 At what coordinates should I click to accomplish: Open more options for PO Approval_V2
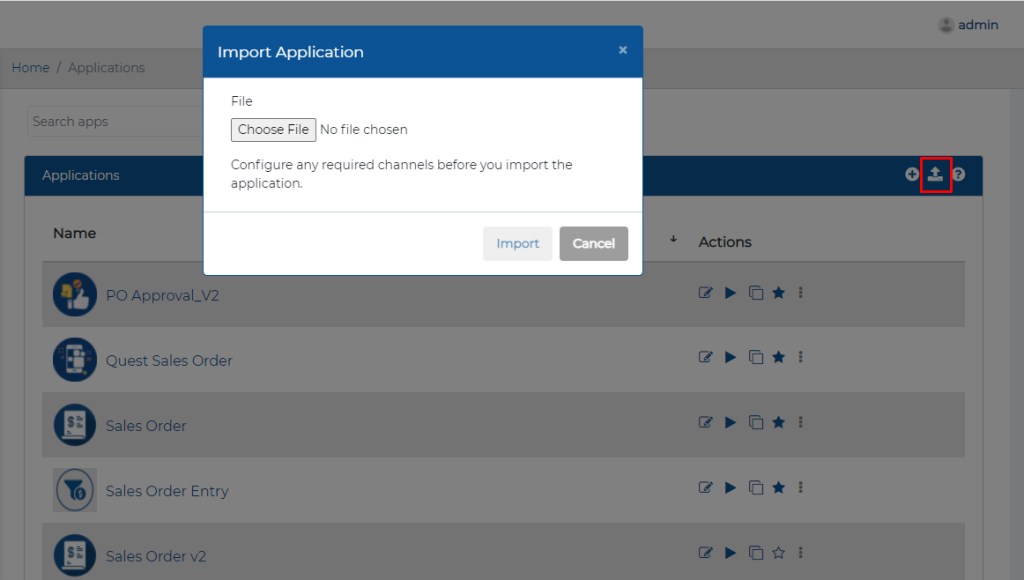(800, 293)
